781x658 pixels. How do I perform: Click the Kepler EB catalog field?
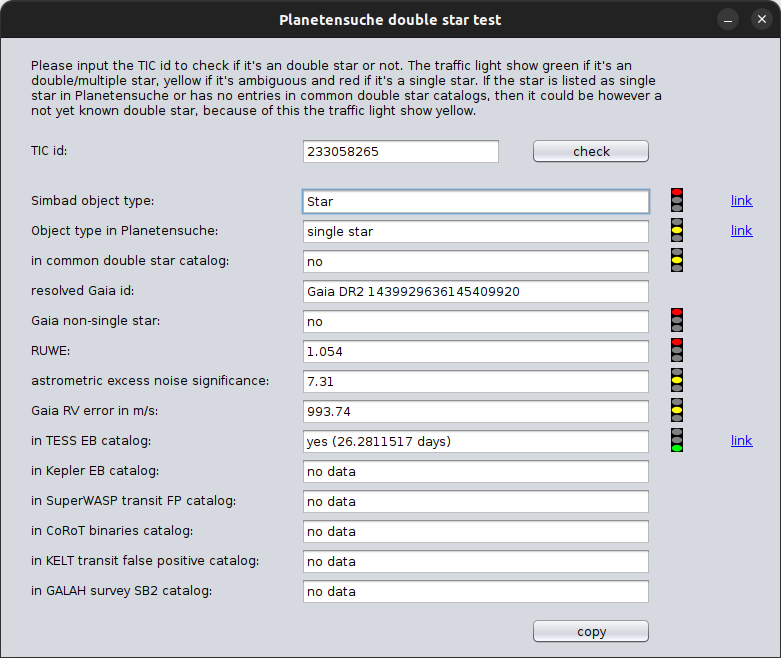click(x=476, y=471)
